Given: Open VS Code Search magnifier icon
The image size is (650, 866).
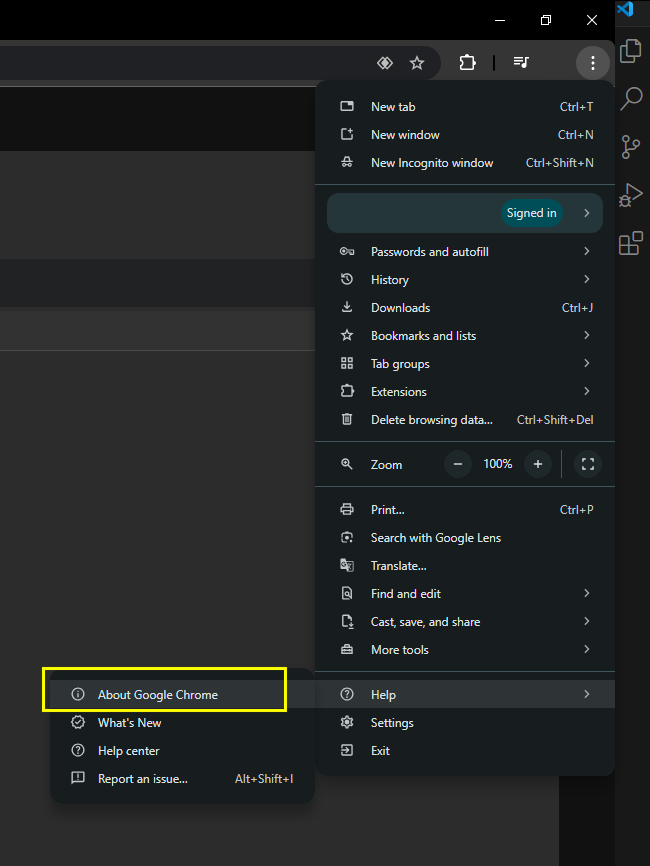Looking at the screenshot, I should tap(630, 98).
